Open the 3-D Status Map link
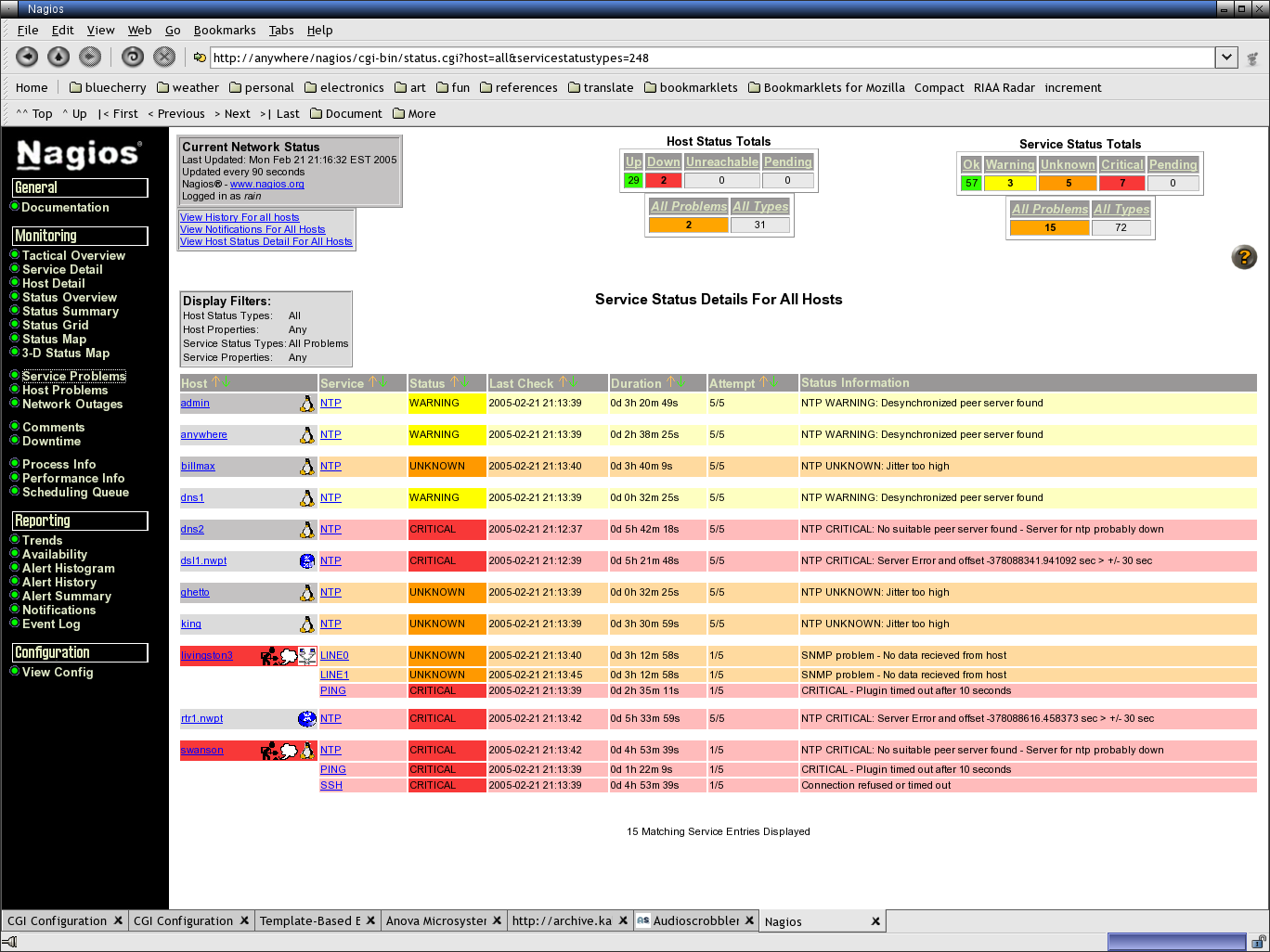This screenshot has height=952, width=1270. click(66, 353)
